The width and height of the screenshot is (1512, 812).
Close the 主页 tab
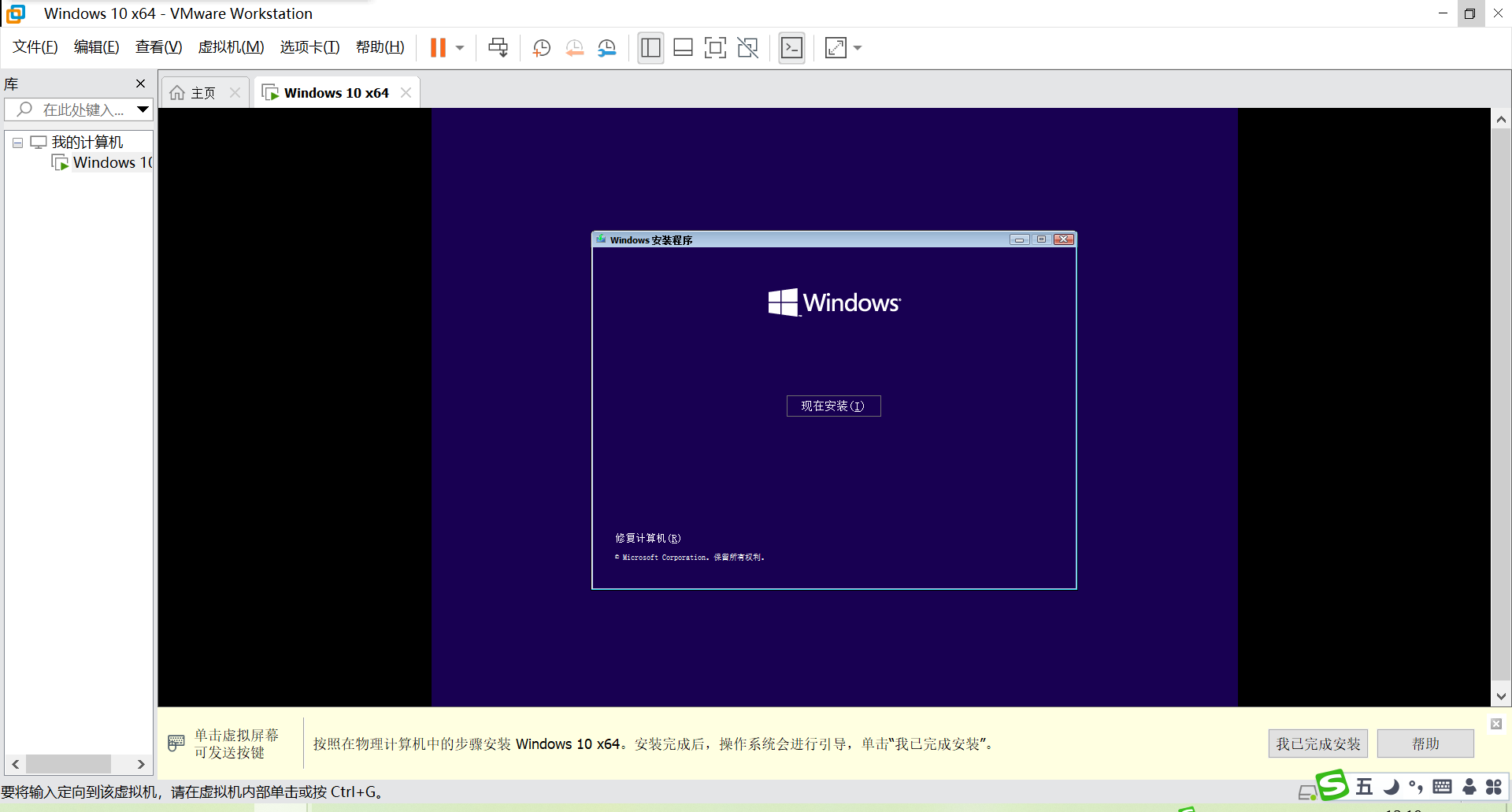[x=235, y=93]
